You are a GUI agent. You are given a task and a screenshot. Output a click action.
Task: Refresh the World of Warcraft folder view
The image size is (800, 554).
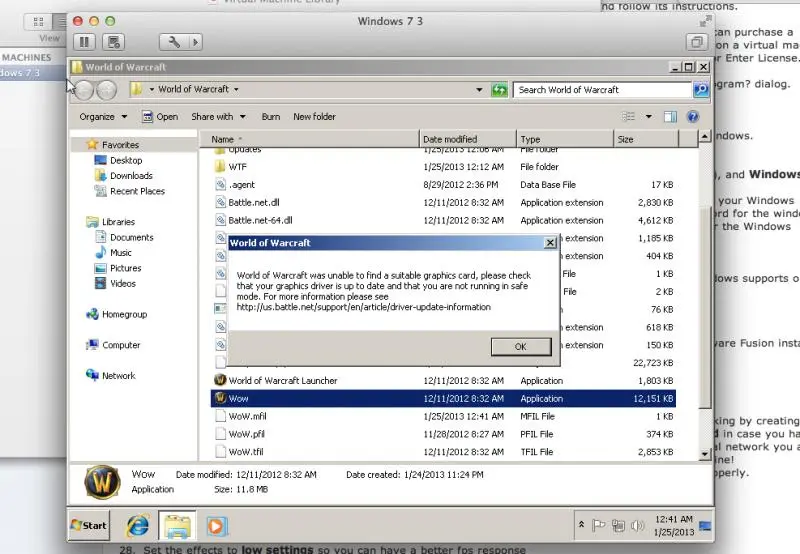pyautogui.click(x=499, y=90)
